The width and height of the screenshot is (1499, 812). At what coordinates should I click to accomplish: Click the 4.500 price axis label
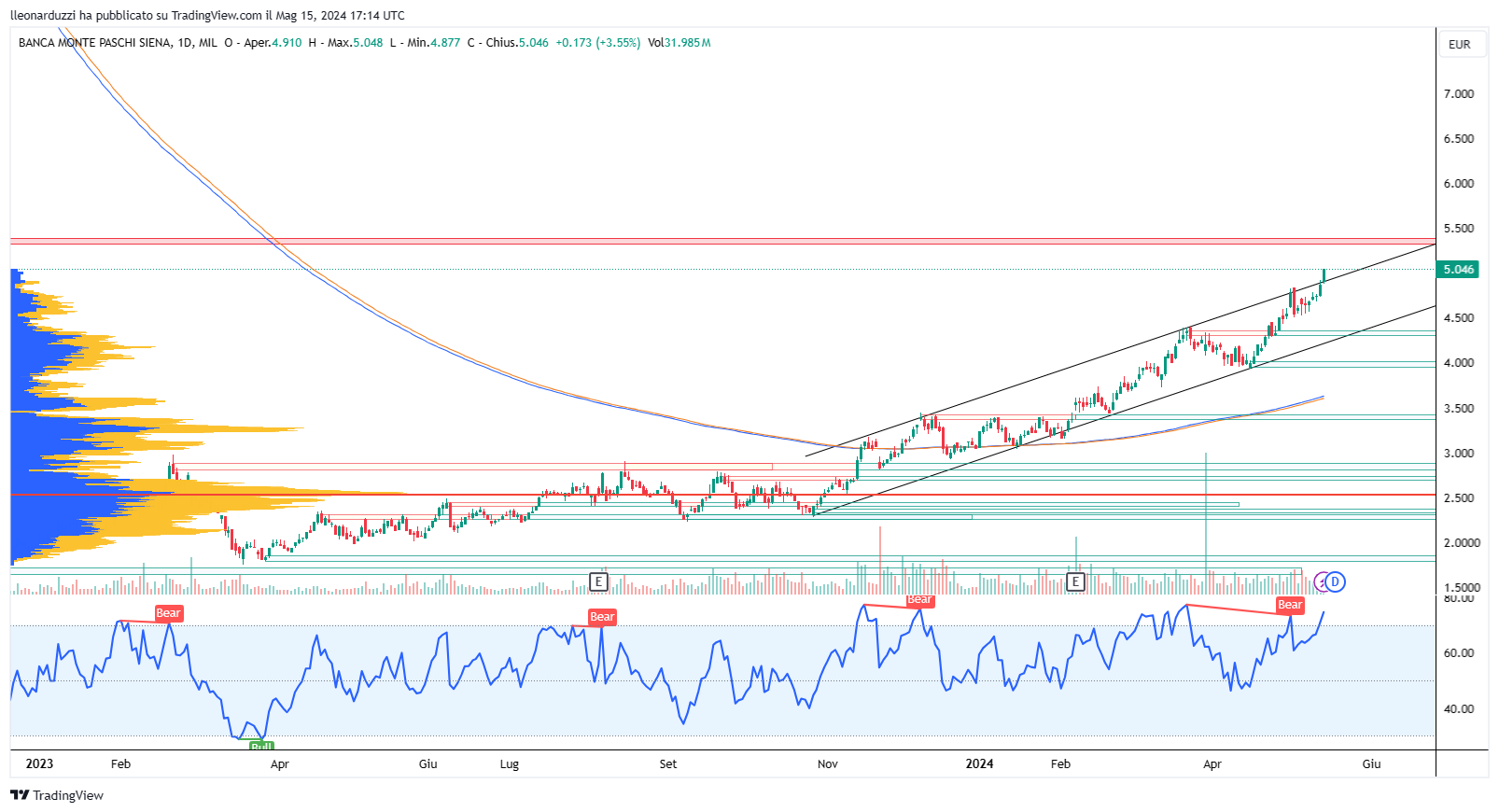1459,317
